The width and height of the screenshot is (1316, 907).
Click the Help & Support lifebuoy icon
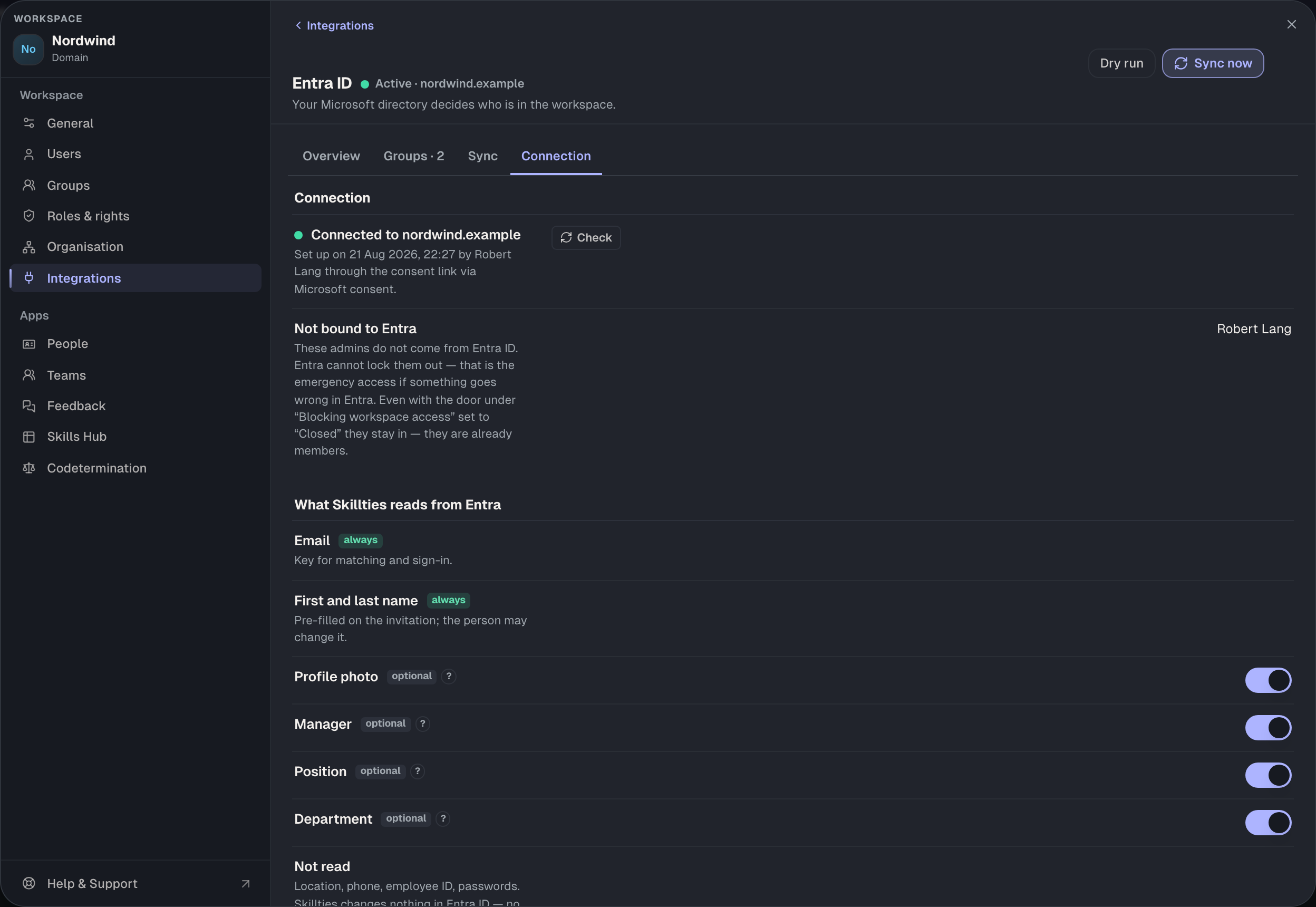coord(29,883)
